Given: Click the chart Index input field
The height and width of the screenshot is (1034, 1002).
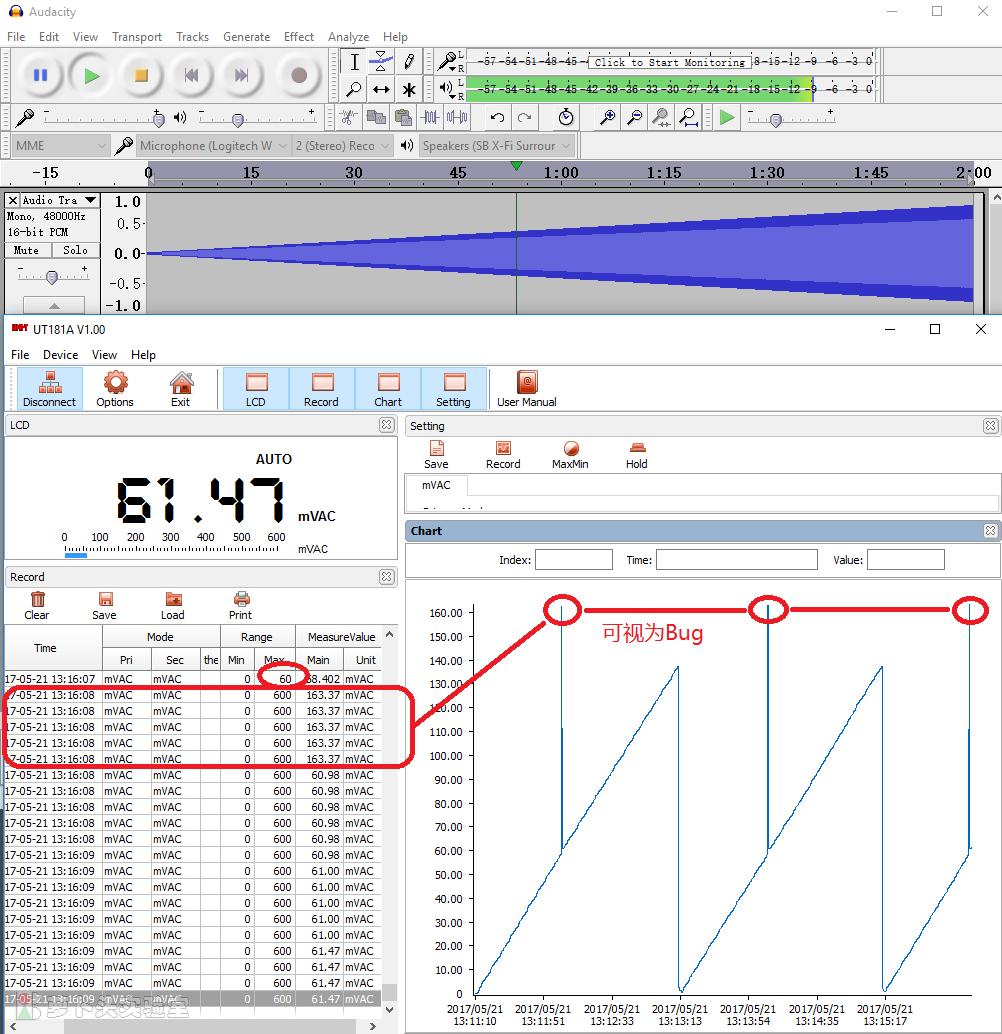Looking at the screenshot, I should (x=573, y=560).
